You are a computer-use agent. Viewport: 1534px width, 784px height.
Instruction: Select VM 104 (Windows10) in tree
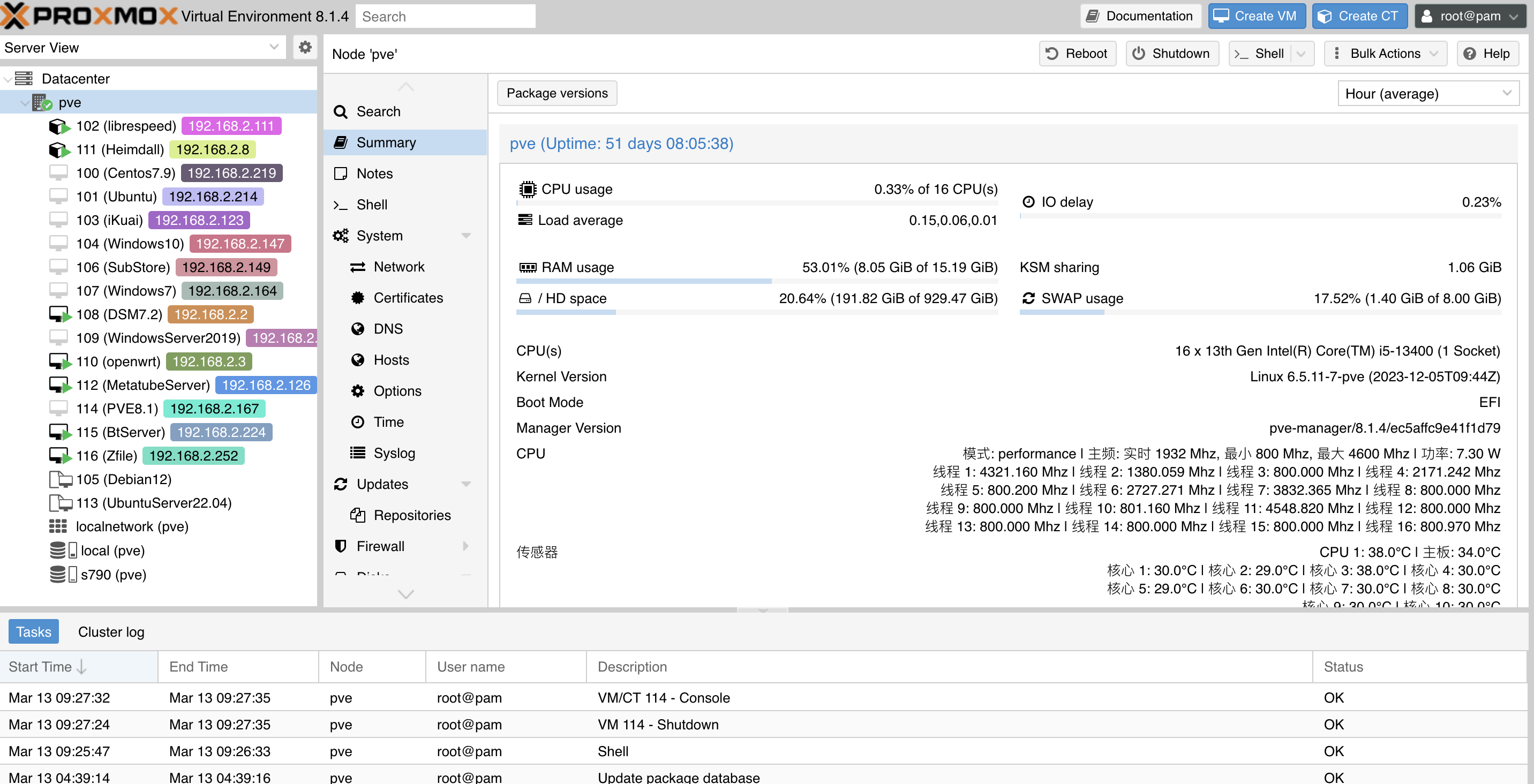point(159,244)
